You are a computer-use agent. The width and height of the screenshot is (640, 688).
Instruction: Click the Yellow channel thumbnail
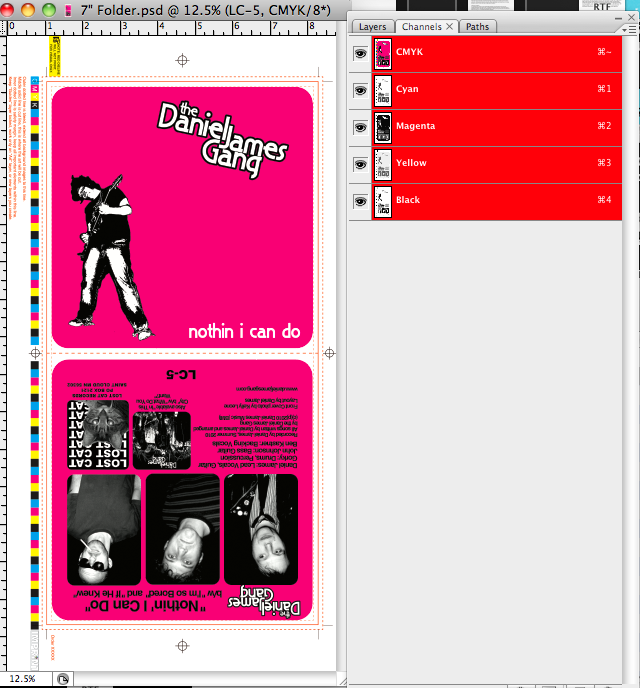[x=381, y=164]
